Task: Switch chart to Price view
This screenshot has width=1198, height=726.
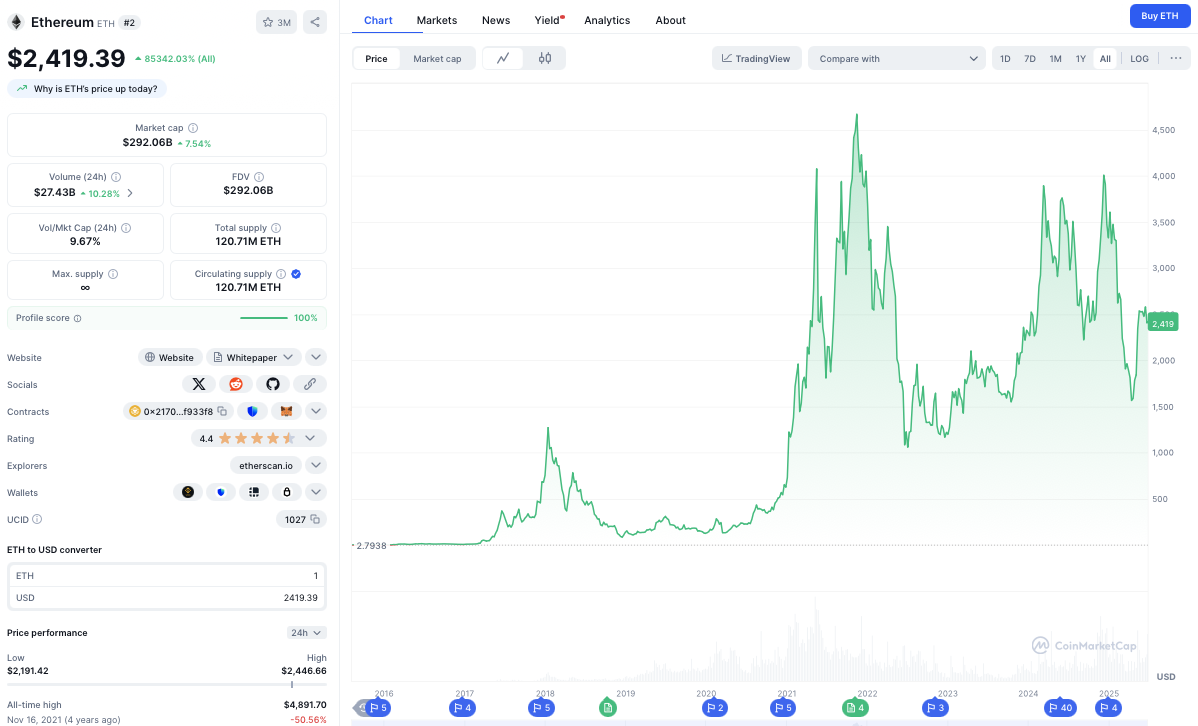Action: tap(376, 59)
